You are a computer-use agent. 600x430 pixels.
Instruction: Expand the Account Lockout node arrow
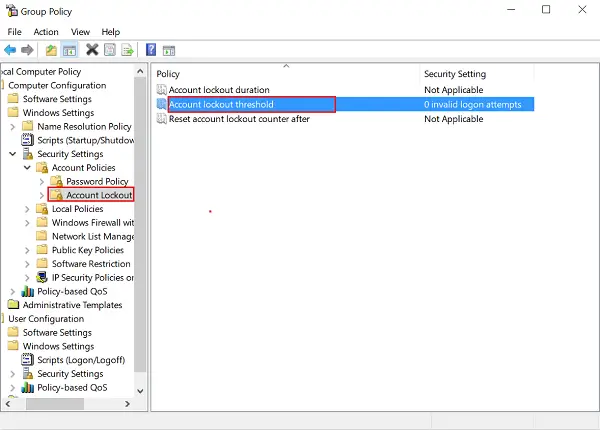42,195
